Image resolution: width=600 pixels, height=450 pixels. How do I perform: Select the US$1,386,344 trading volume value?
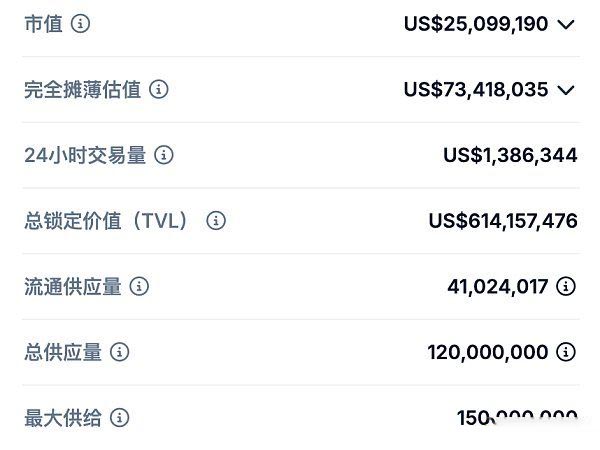510,155
